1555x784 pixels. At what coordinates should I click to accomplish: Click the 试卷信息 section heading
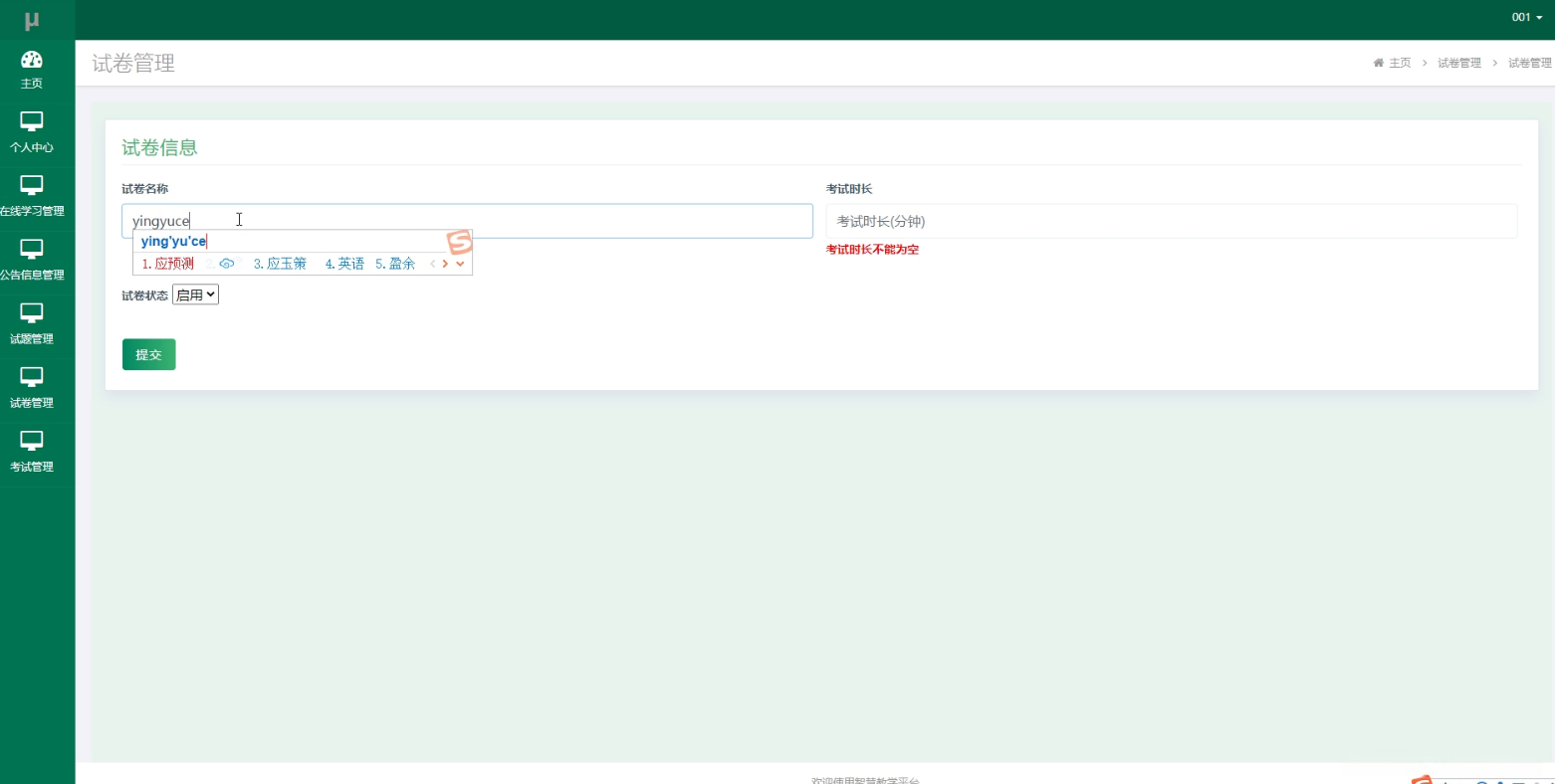point(159,147)
